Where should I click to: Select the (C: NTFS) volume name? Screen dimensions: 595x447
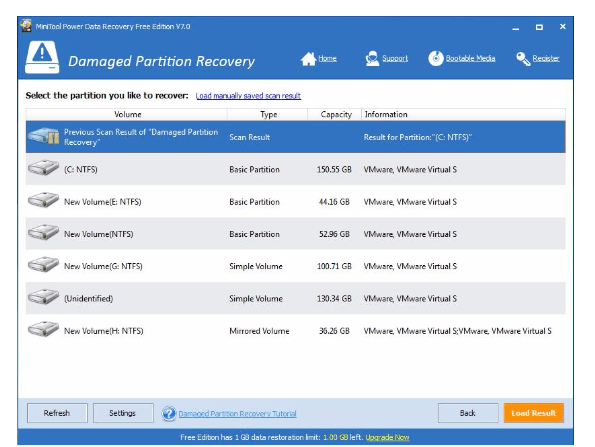pos(80,170)
